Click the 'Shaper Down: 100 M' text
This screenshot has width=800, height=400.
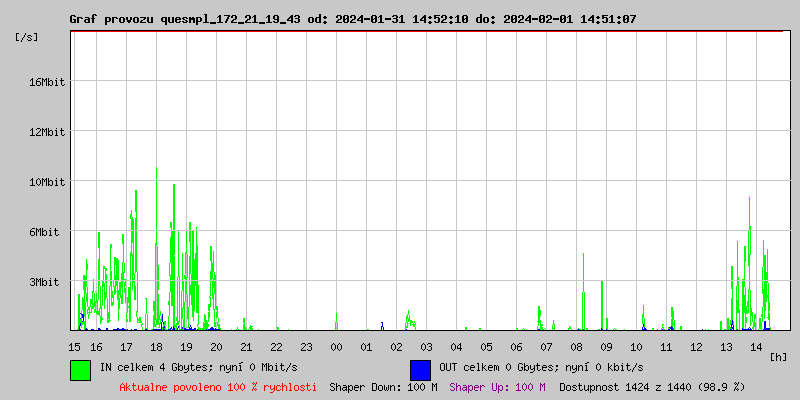(383, 387)
